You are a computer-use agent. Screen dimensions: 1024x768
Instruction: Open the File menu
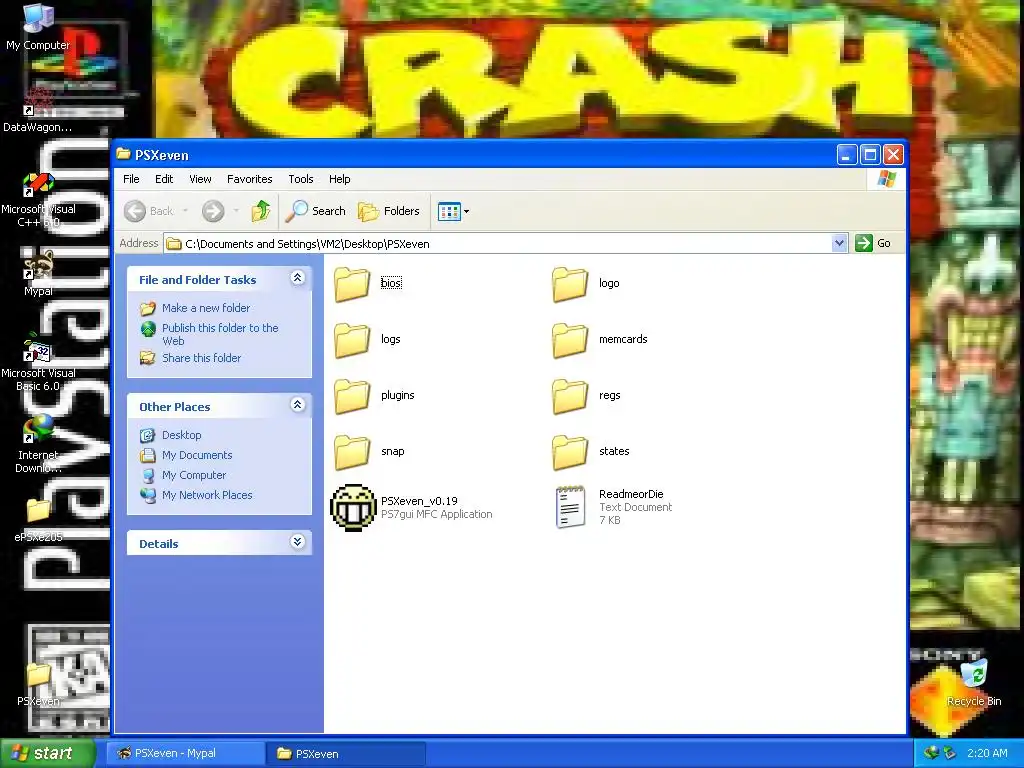(x=131, y=179)
